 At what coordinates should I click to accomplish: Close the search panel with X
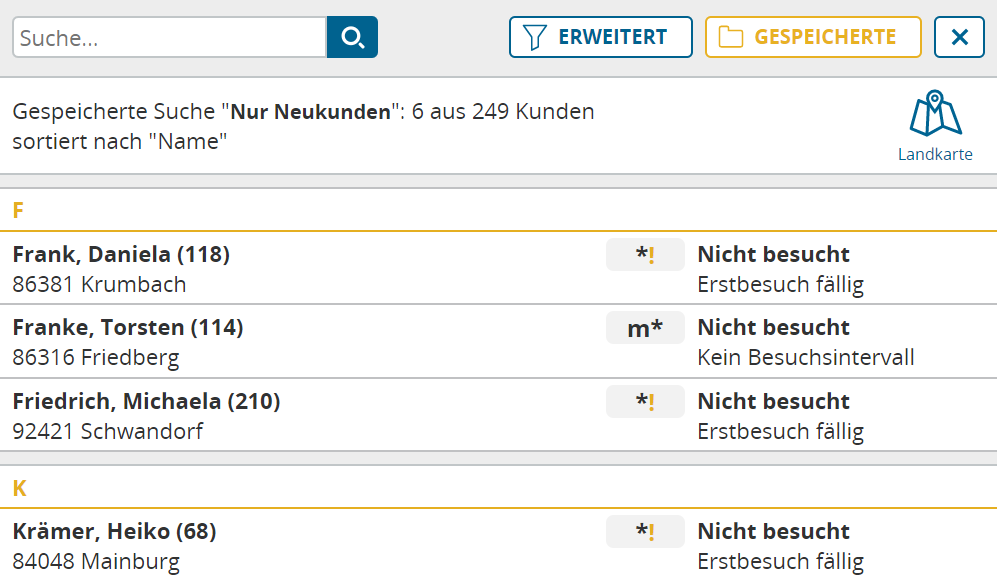pos(959,37)
